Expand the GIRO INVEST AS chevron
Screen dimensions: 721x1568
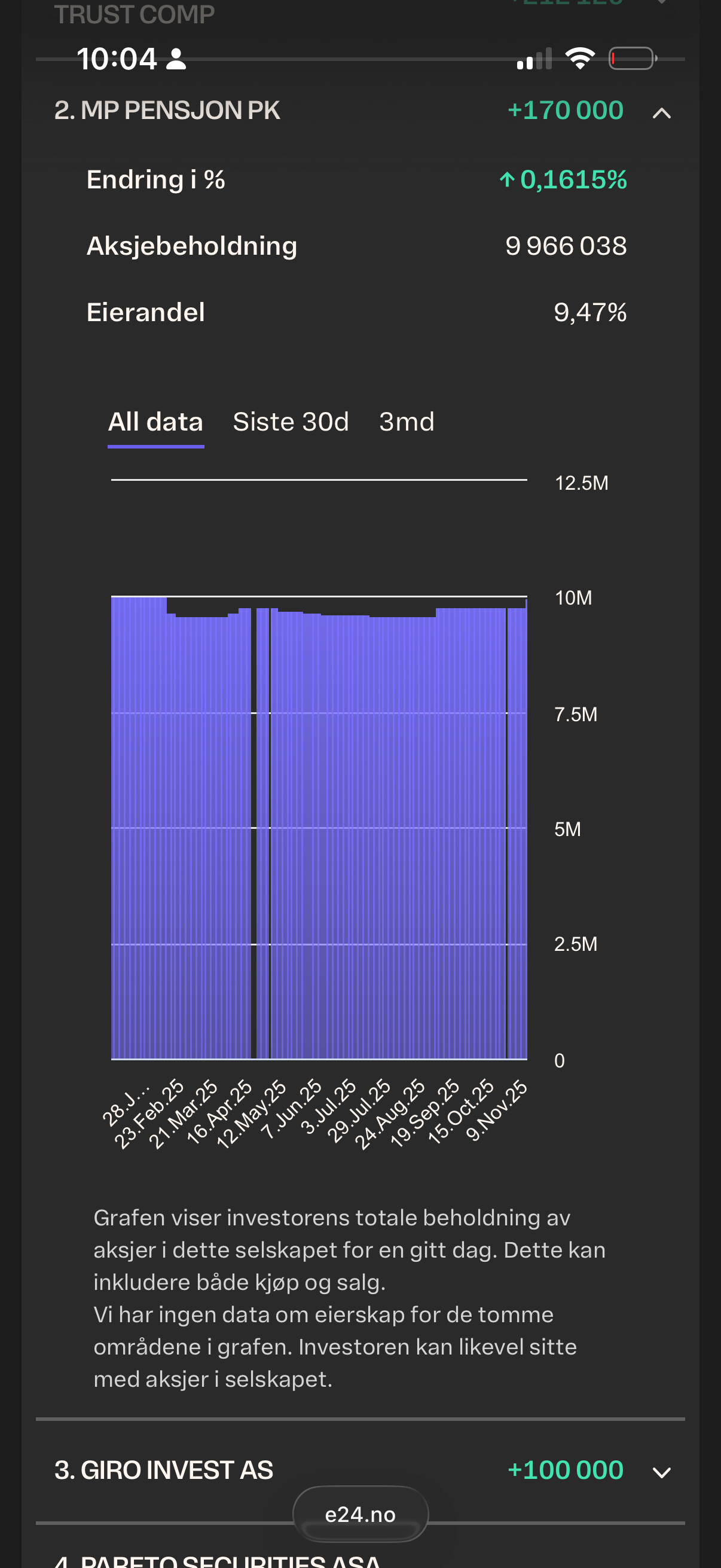tap(661, 1472)
